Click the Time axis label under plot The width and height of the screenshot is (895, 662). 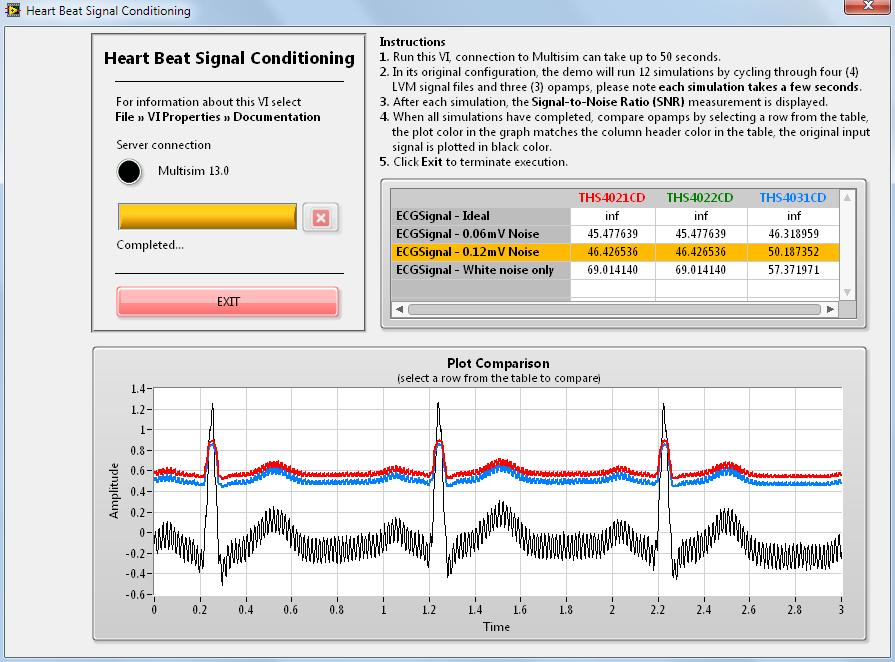point(496,627)
